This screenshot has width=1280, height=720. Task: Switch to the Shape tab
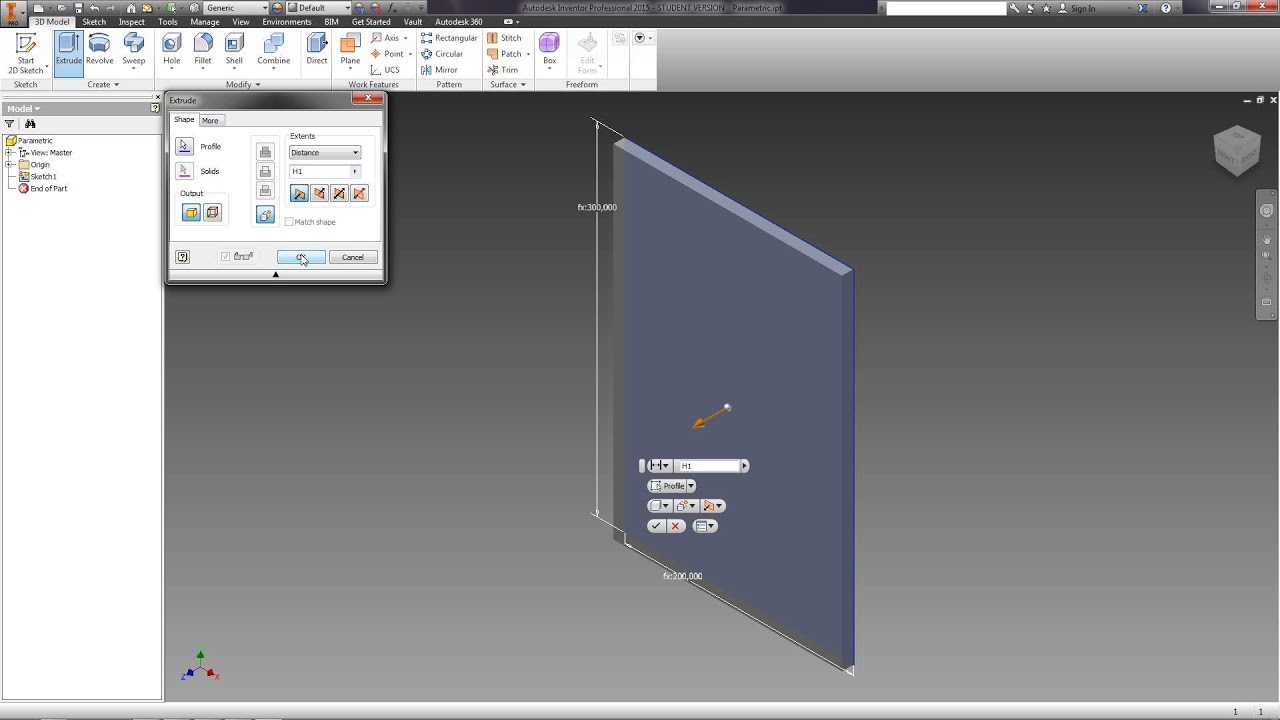(x=184, y=120)
